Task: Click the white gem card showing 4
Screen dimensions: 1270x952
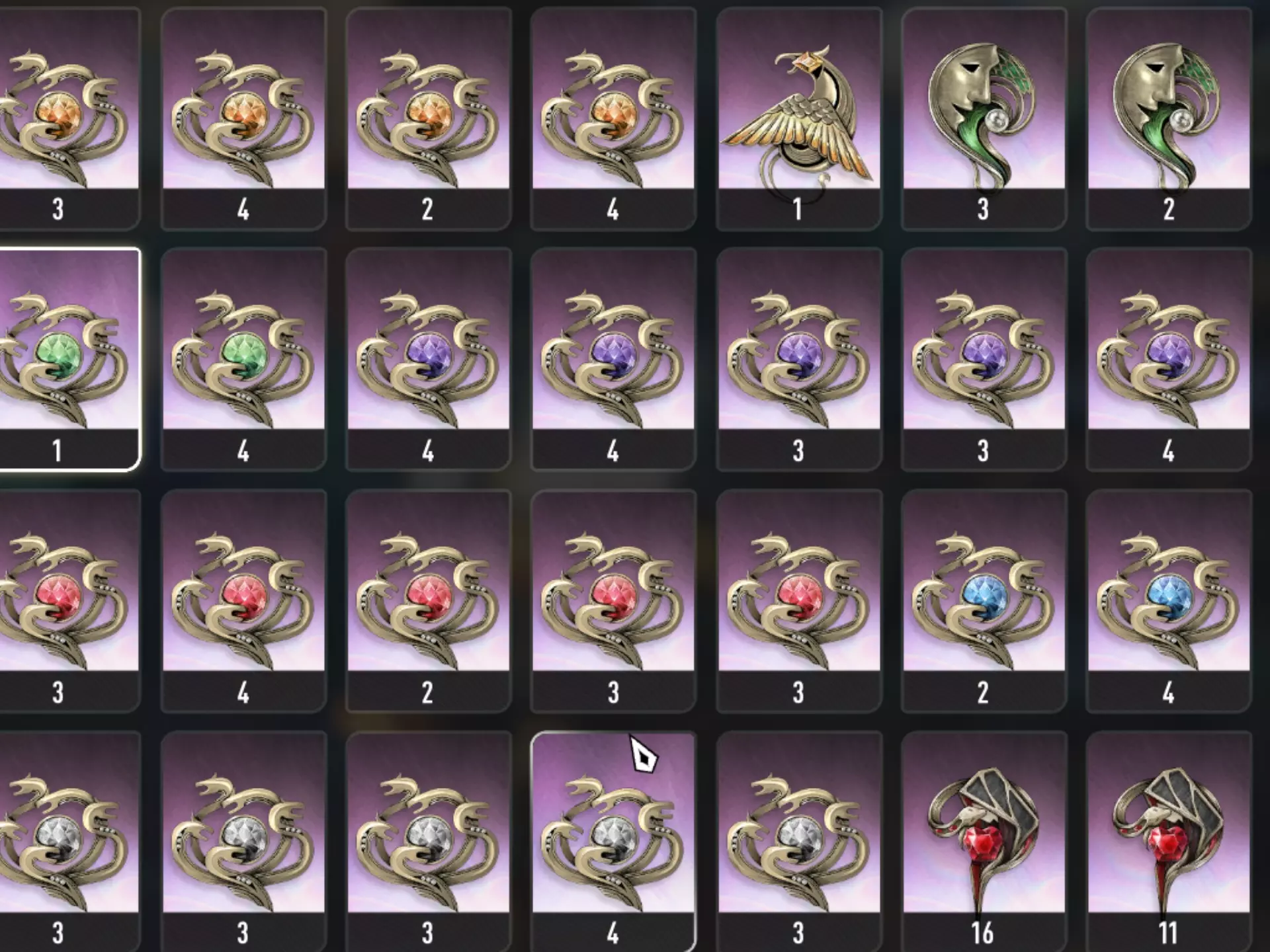Action: pos(613,841)
